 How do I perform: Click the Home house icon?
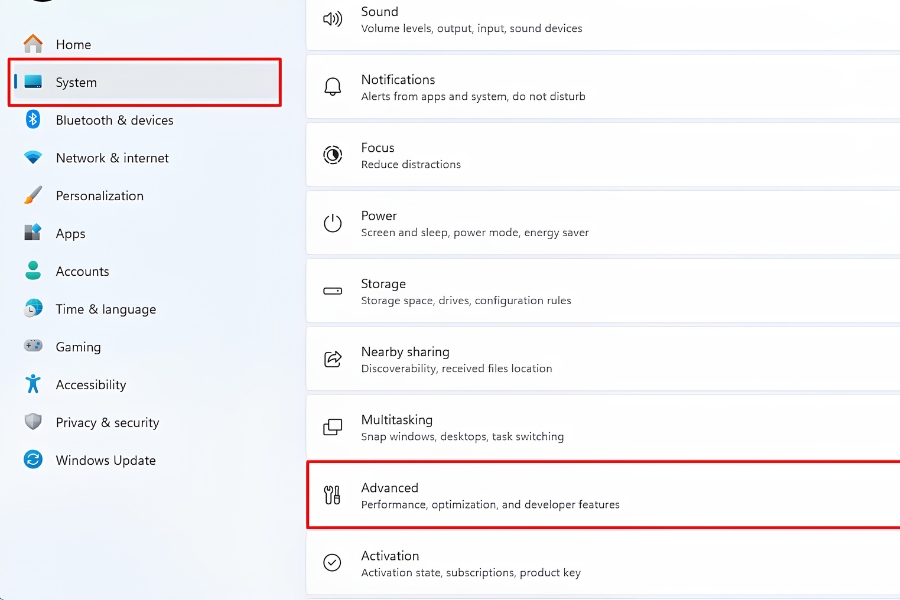[x=33, y=44]
